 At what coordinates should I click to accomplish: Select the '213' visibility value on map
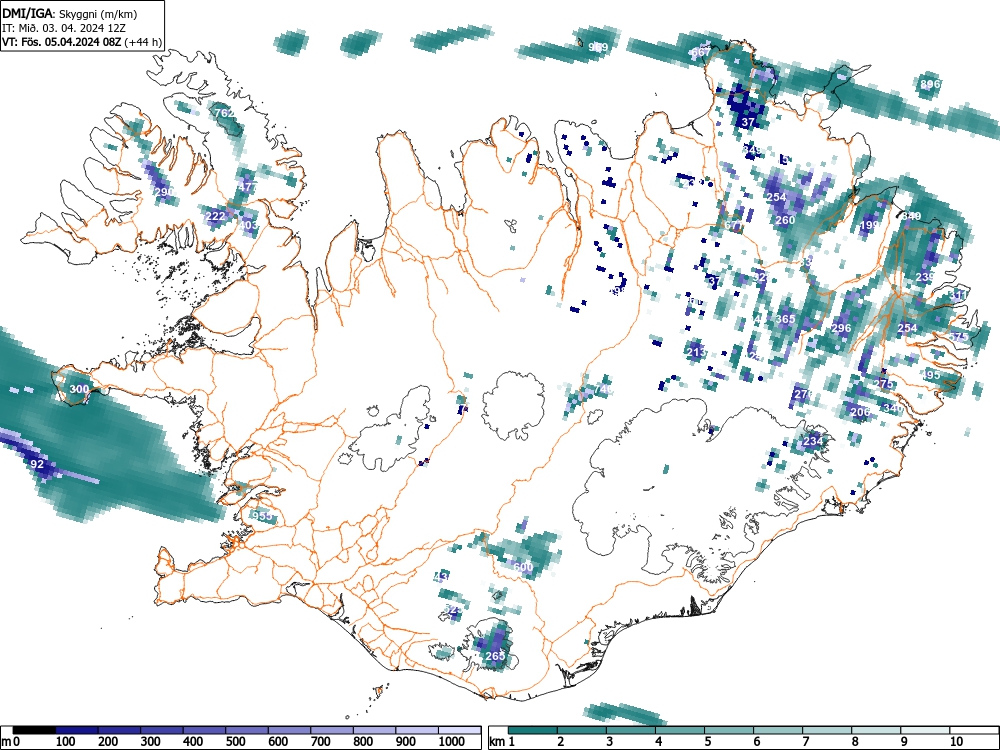pos(696,351)
